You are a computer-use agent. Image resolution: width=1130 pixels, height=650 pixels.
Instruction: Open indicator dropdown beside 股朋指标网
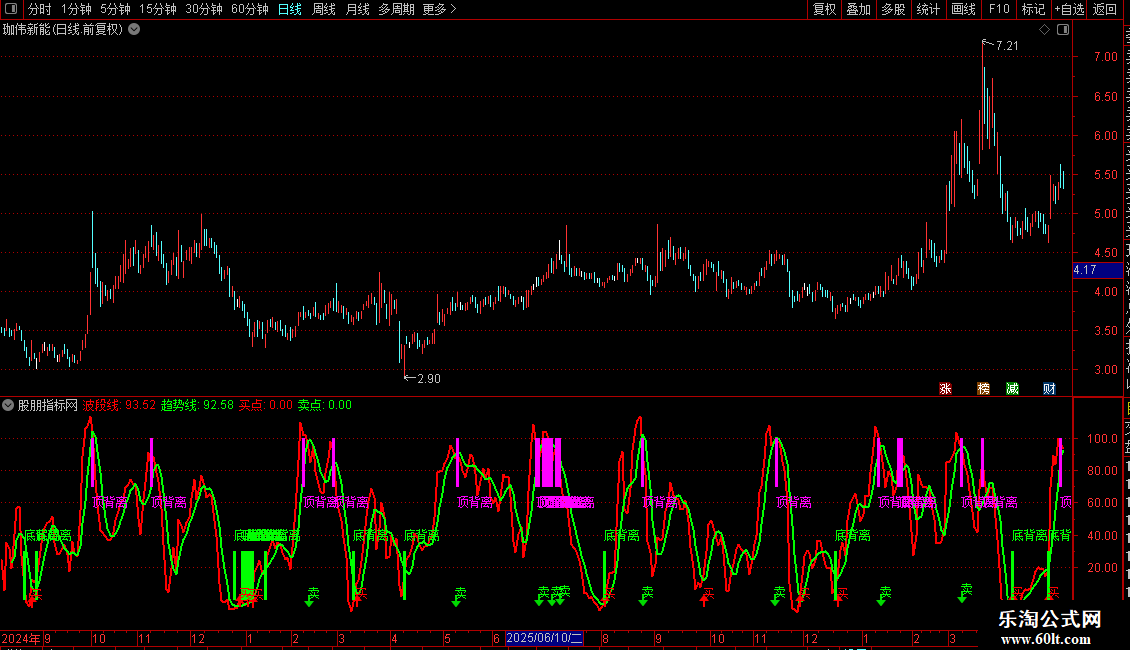click(8, 405)
